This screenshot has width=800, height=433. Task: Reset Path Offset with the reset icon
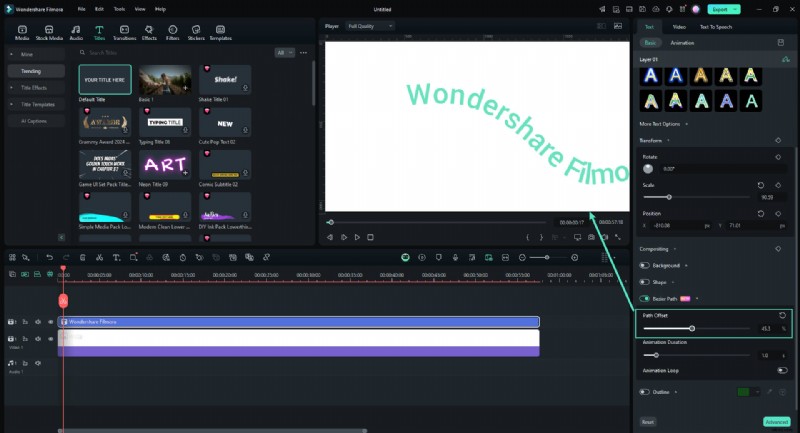[x=782, y=315]
